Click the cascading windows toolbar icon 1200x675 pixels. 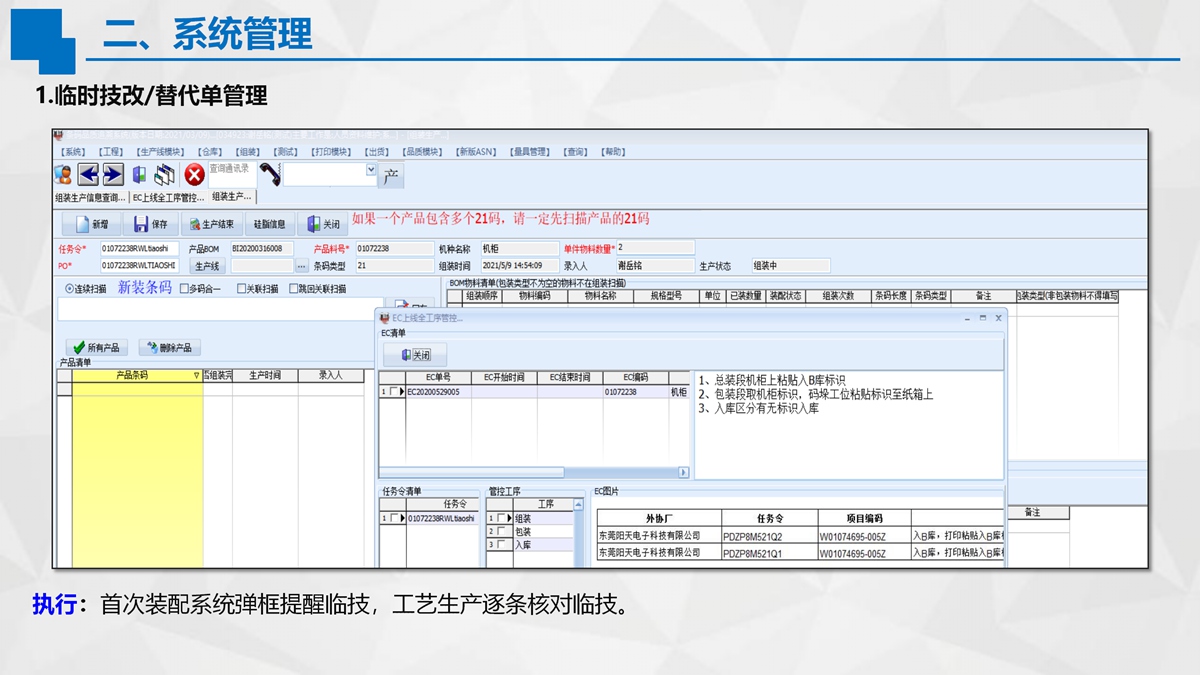click(165, 175)
